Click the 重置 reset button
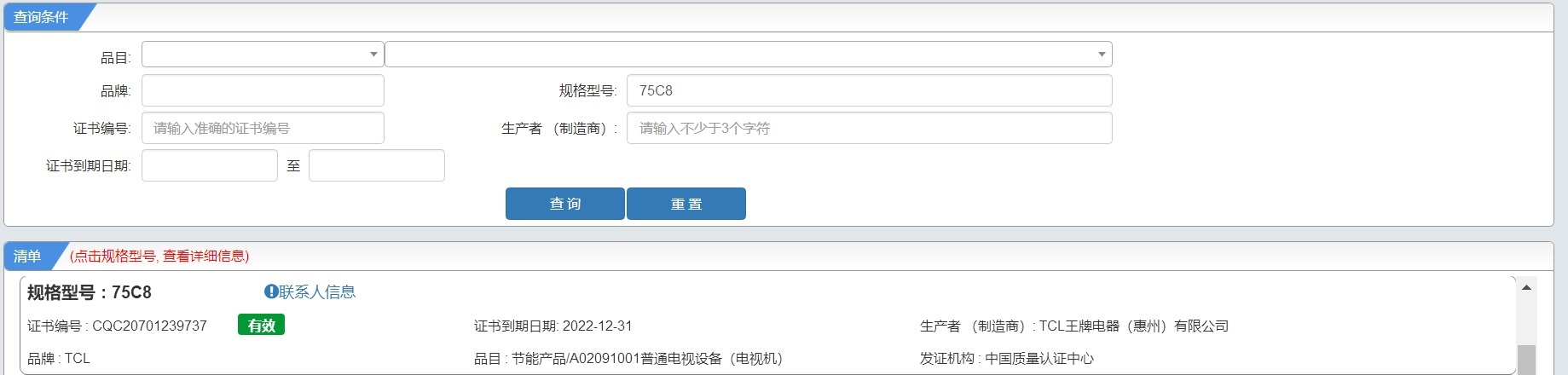The height and width of the screenshot is (375, 1568). tap(686, 204)
